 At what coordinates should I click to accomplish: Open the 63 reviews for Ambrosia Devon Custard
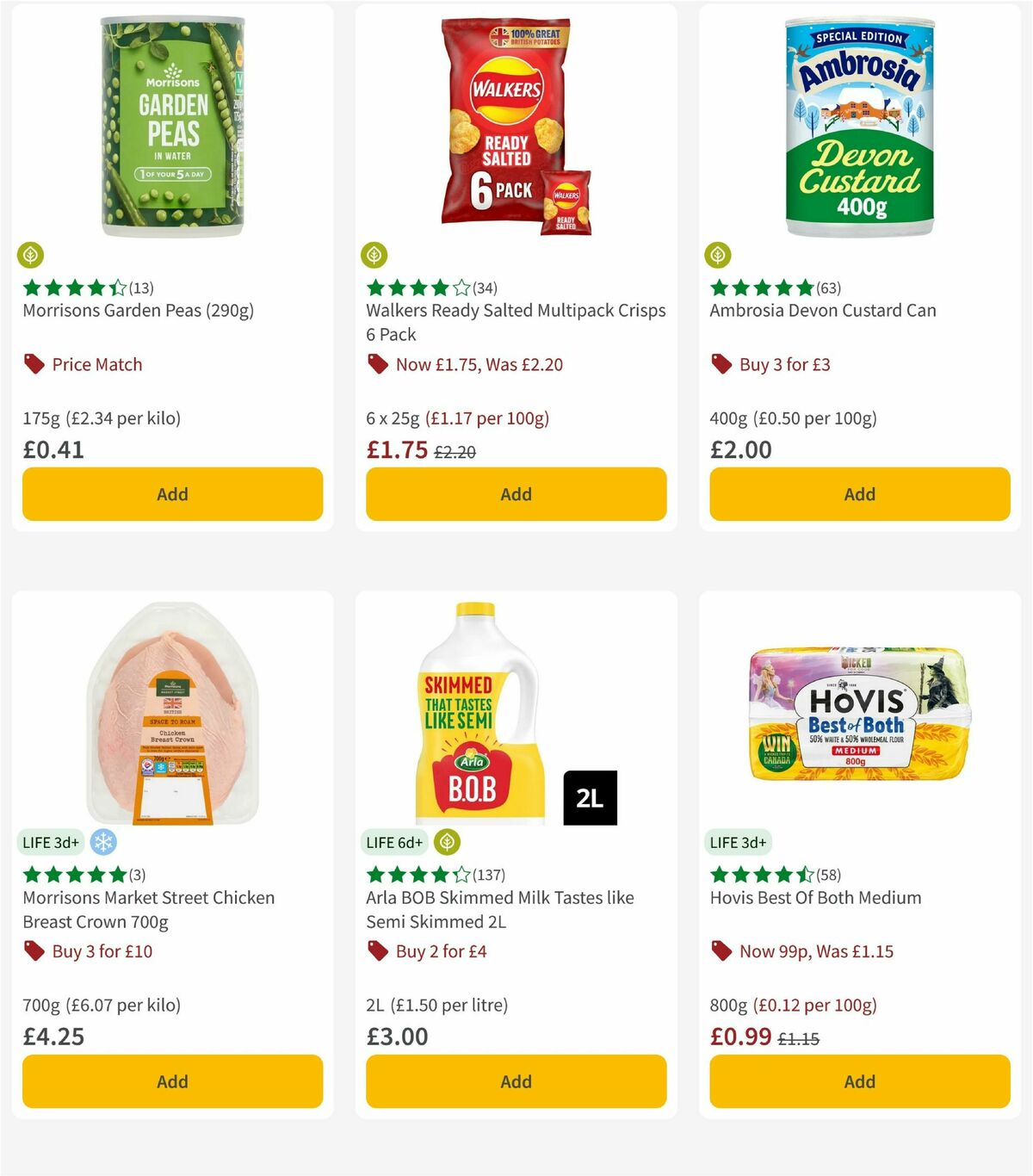(827, 289)
